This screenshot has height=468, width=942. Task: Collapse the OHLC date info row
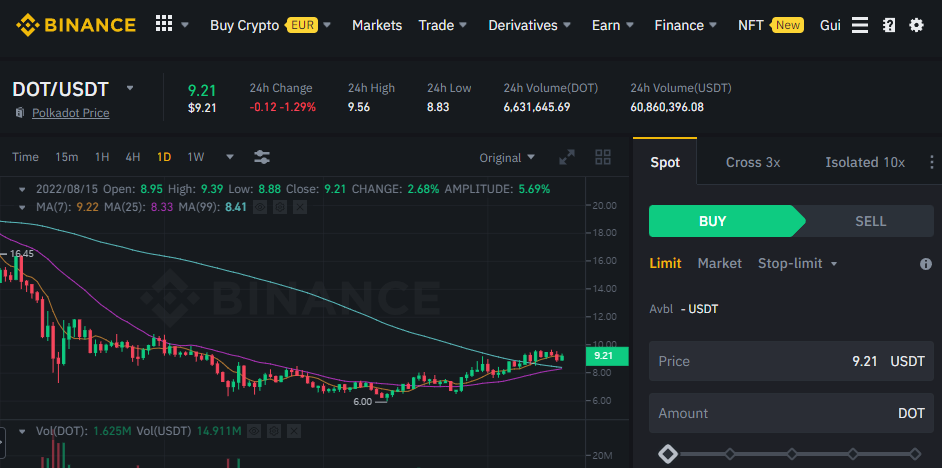pyautogui.click(x=22, y=189)
